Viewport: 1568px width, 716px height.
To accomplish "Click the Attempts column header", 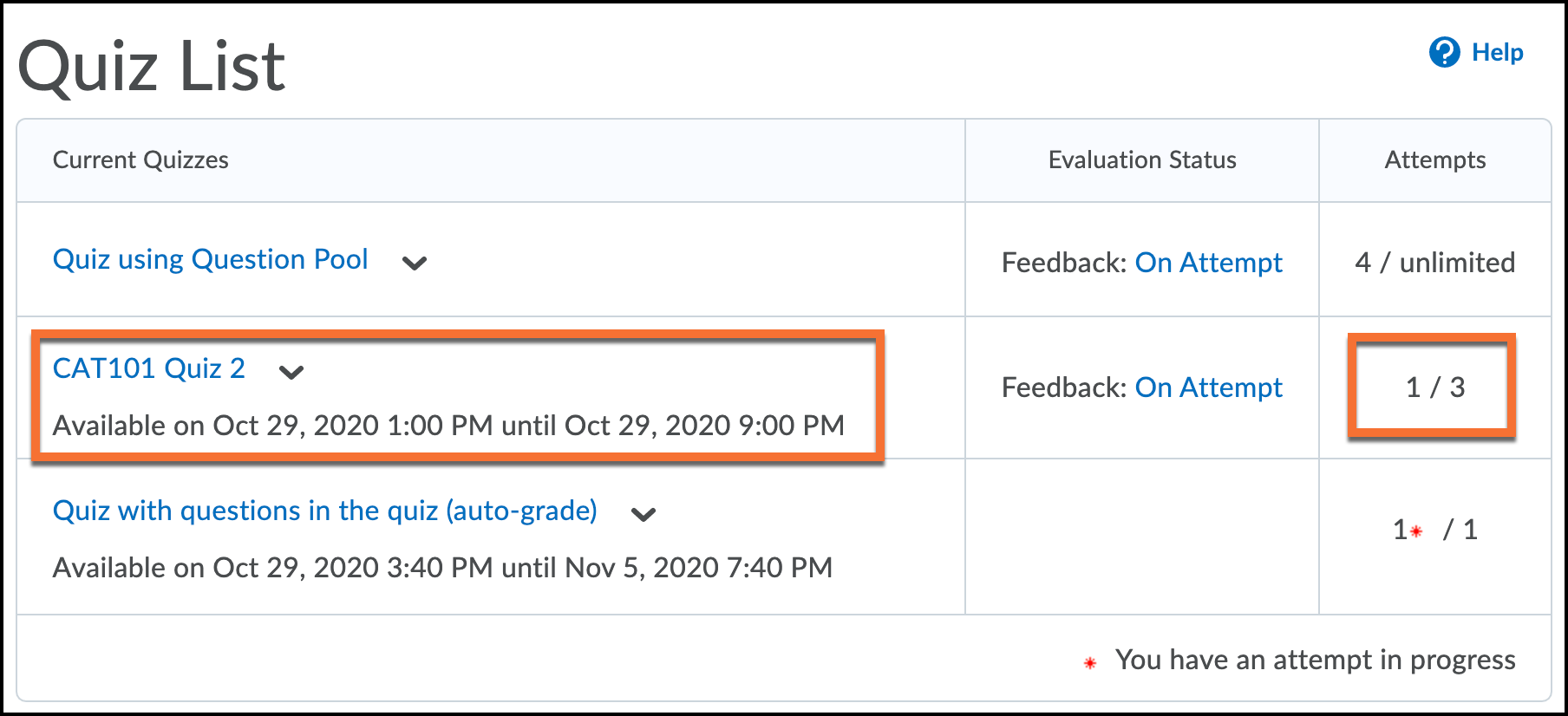I will [x=1434, y=160].
